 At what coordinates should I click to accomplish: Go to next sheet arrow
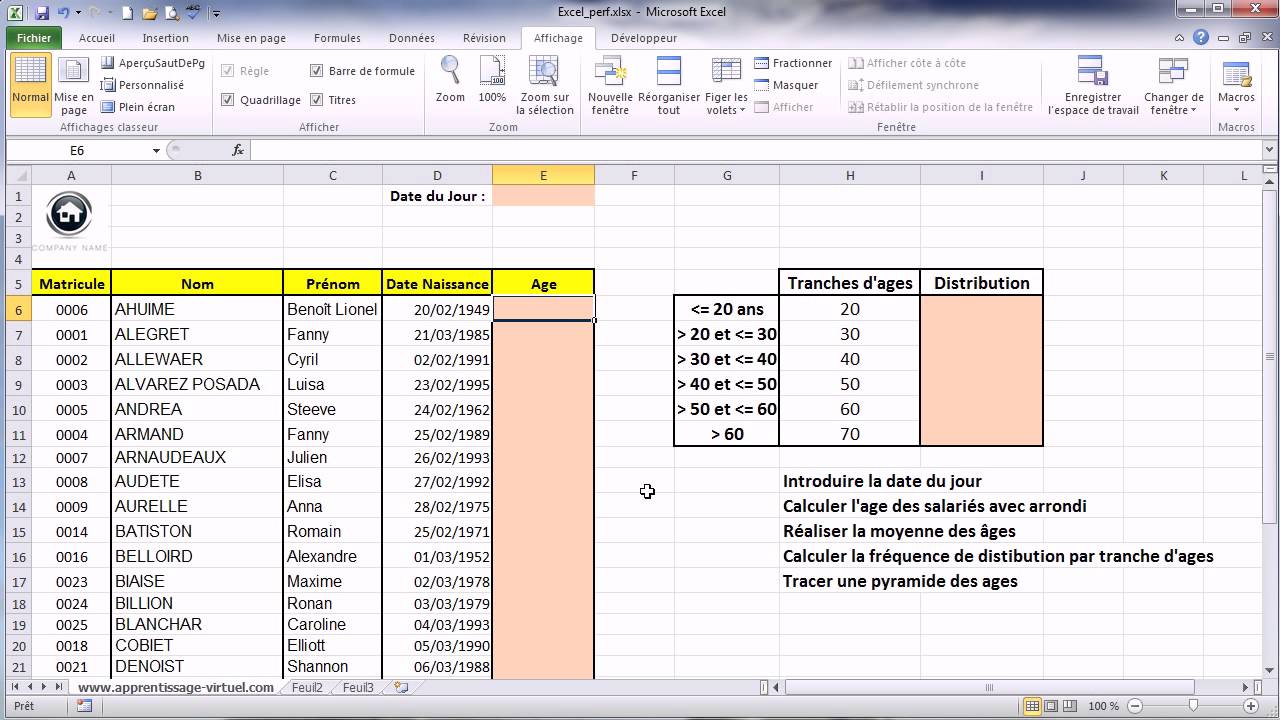coord(45,688)
